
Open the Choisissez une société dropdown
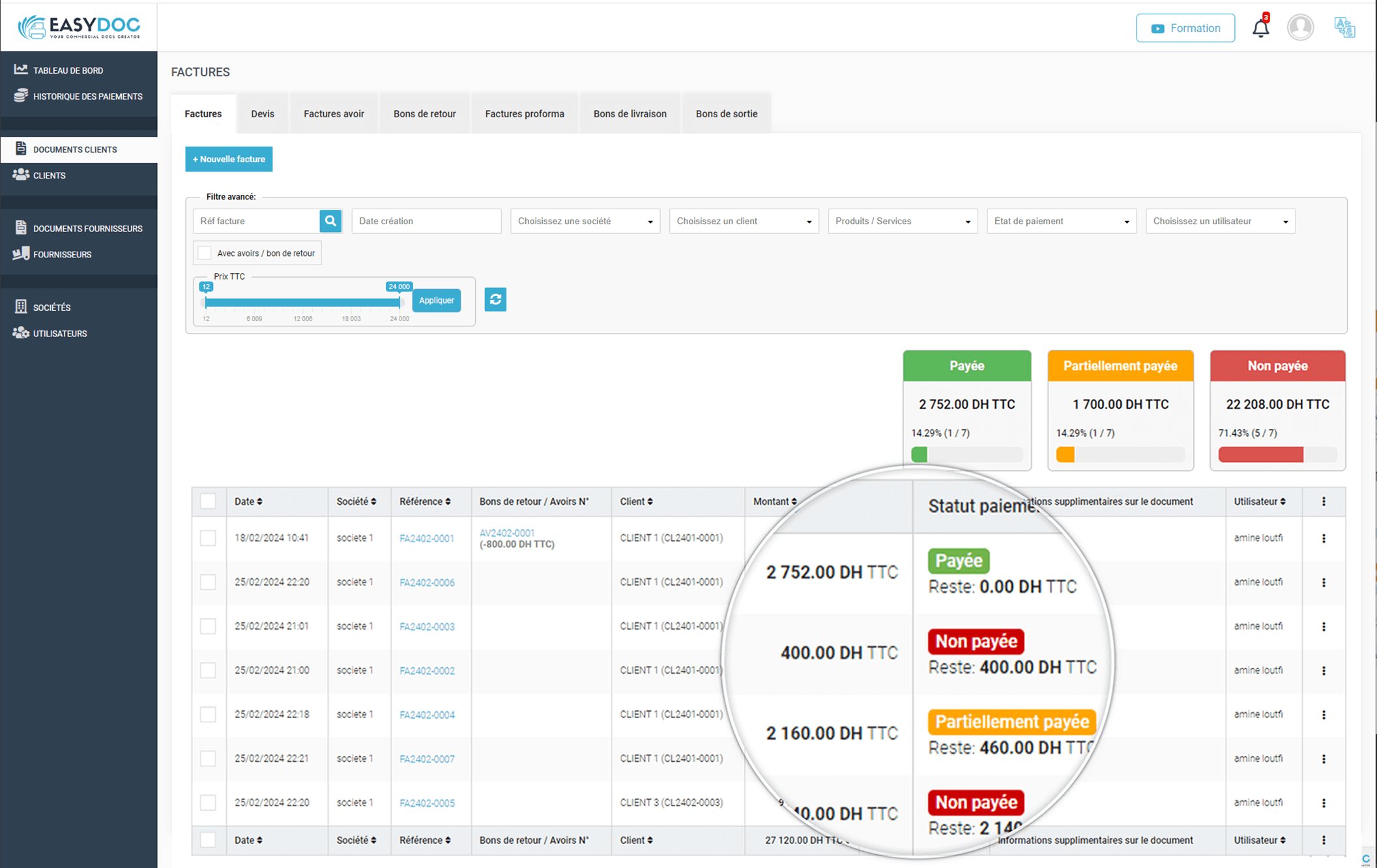tap(585, 221)
